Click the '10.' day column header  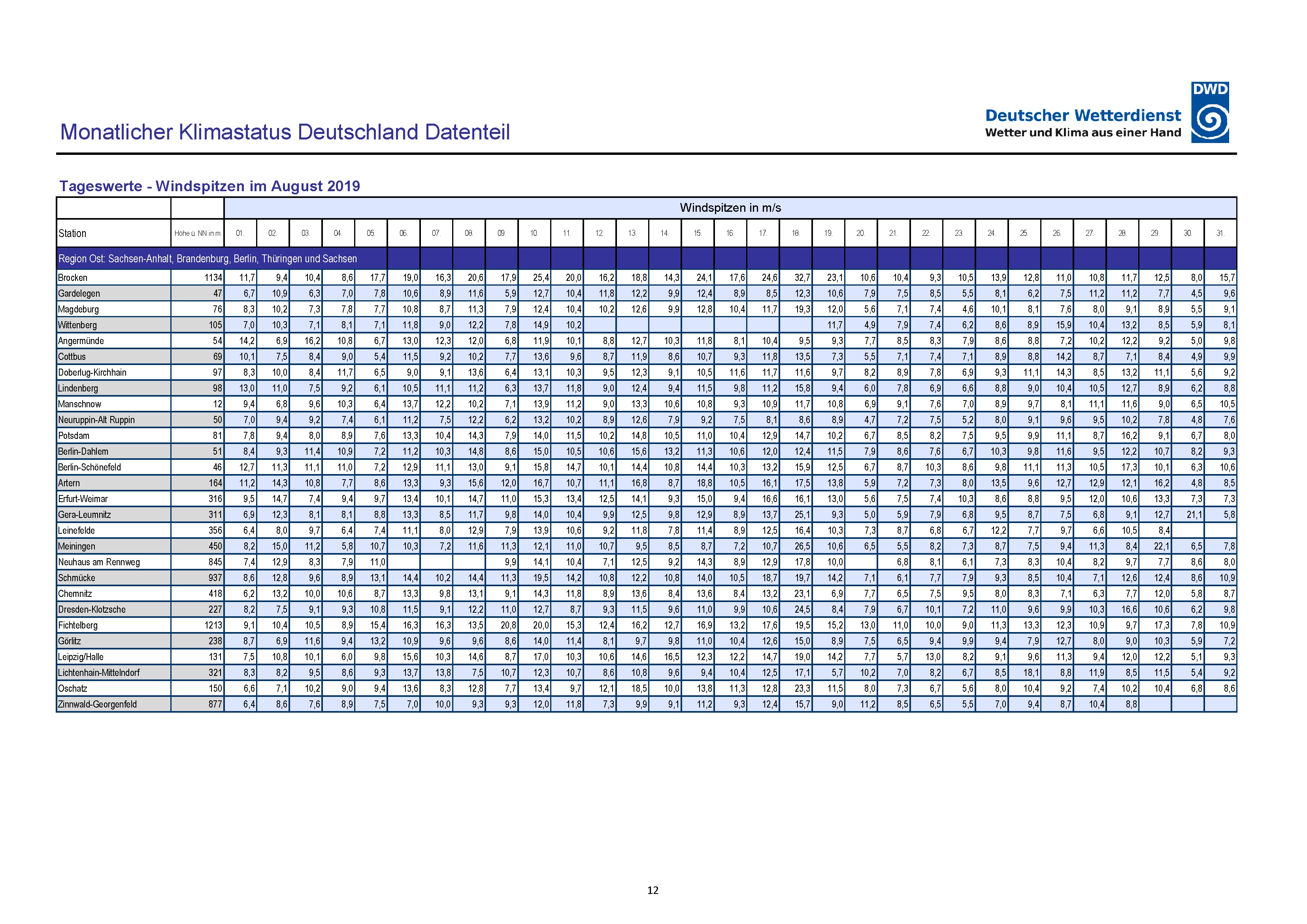pos(534,233)
